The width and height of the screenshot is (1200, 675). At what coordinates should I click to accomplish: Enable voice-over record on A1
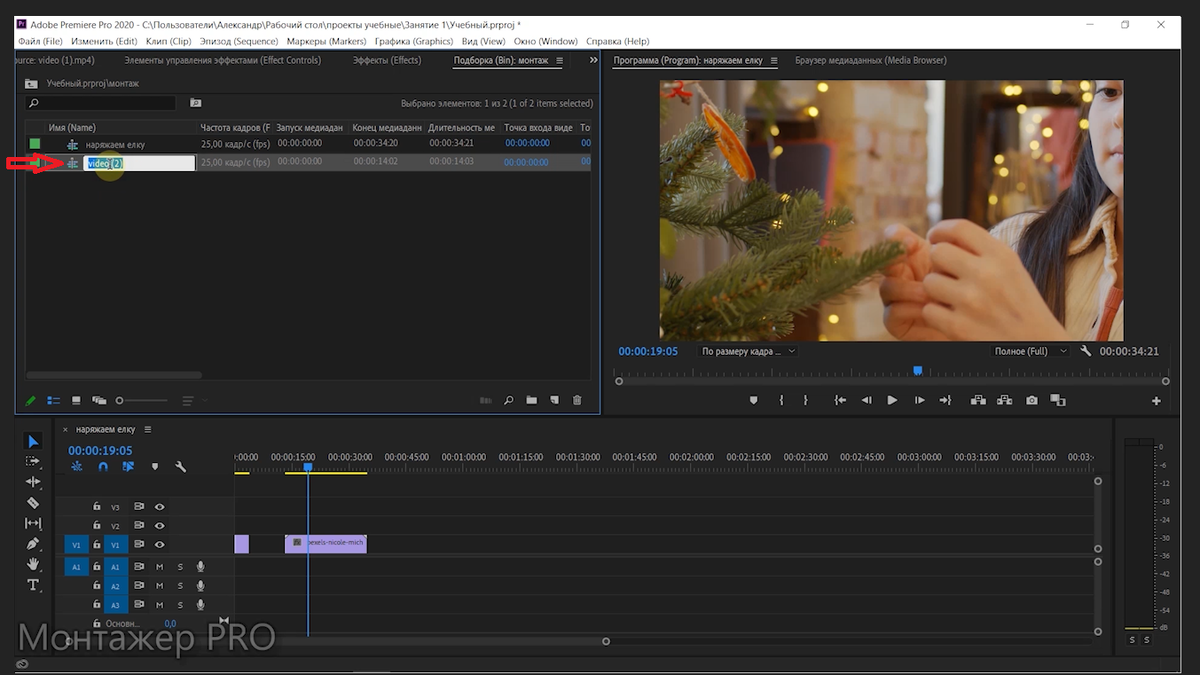(201, 567)
